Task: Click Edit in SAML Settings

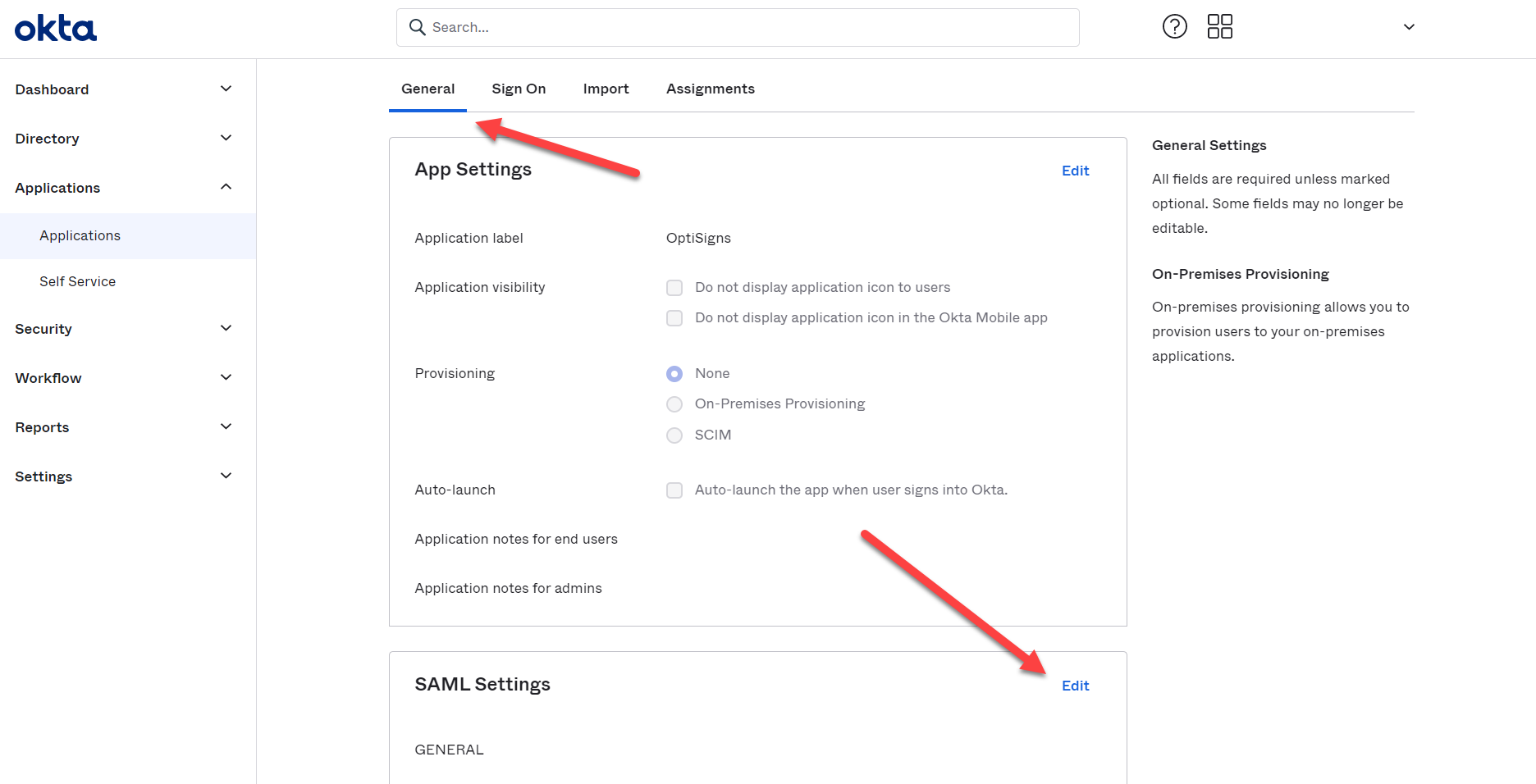Action: (x=1075, y=686)
